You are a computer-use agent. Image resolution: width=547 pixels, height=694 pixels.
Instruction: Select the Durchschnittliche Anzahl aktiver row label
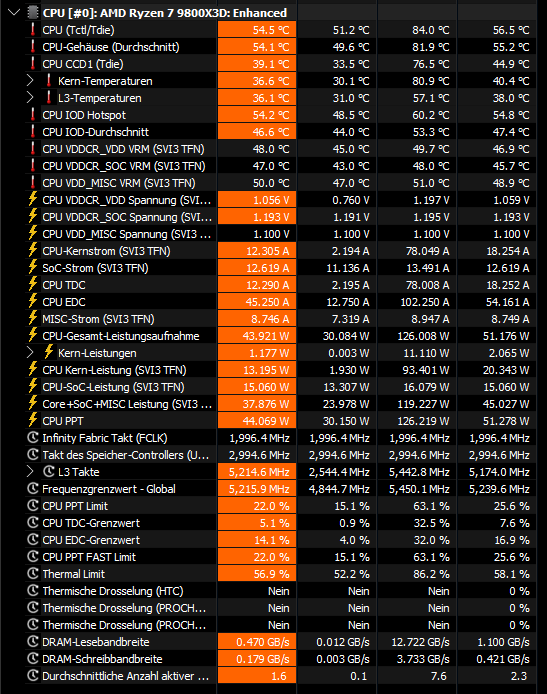126,676
